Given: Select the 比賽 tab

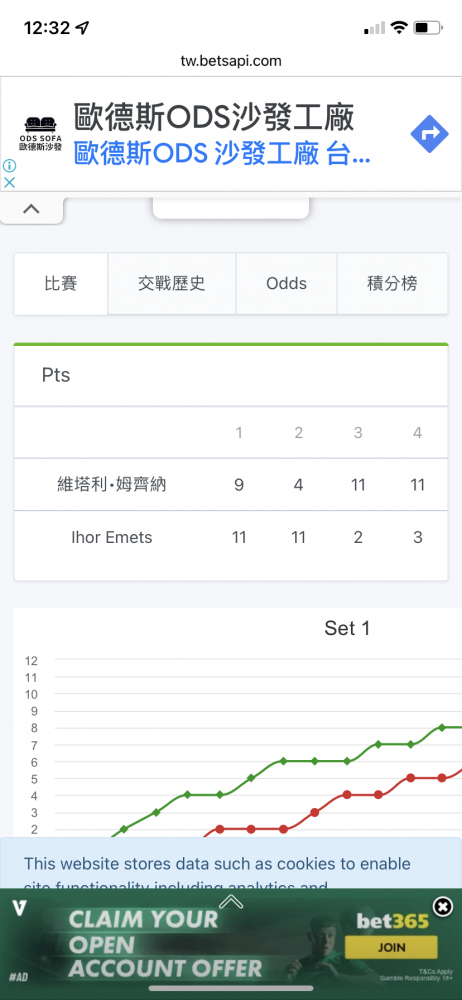Looking at the screenshot, I should click(x=61, y=284).
